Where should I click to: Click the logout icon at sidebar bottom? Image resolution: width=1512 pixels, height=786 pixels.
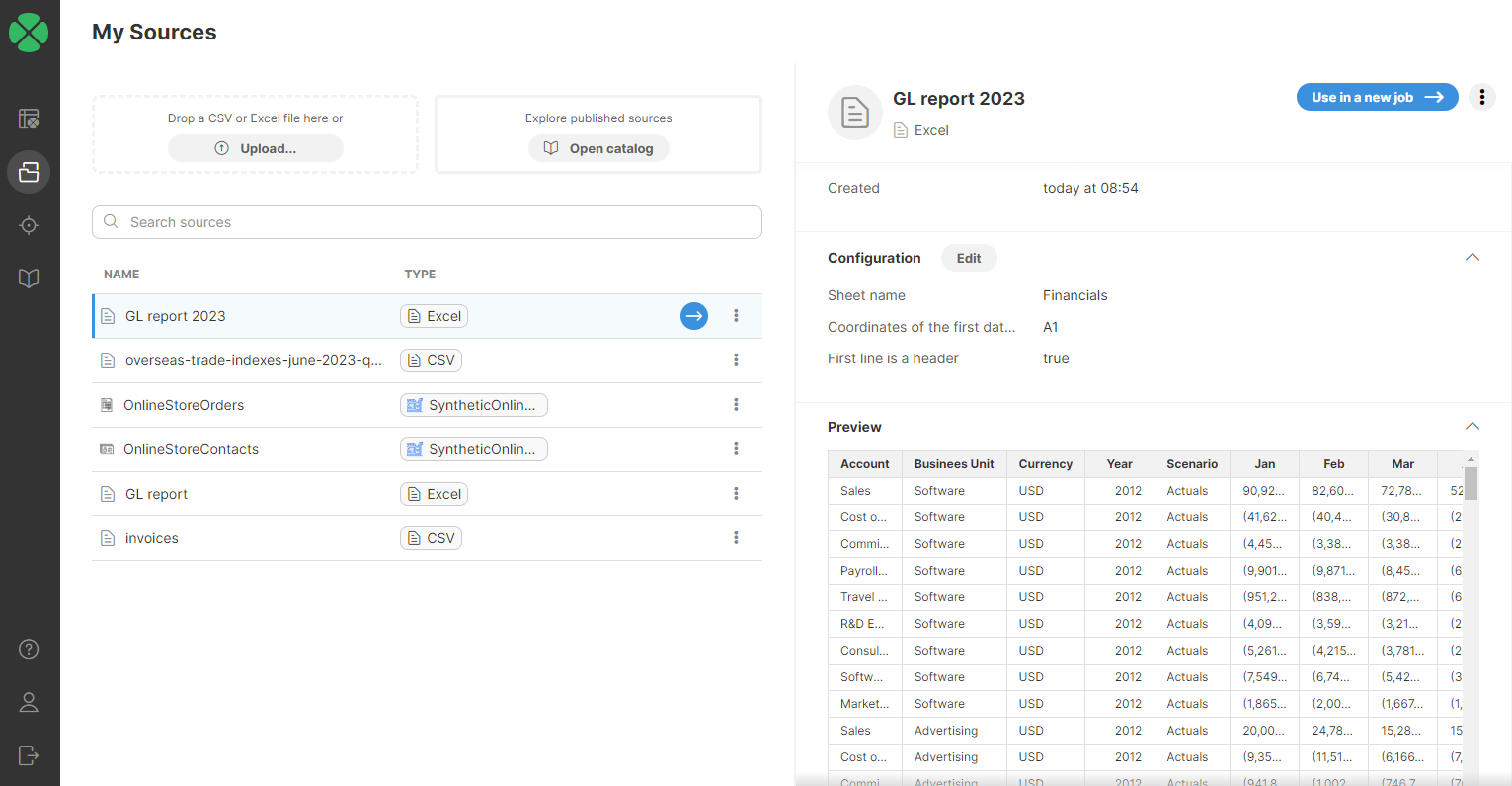tap(29, 755)
